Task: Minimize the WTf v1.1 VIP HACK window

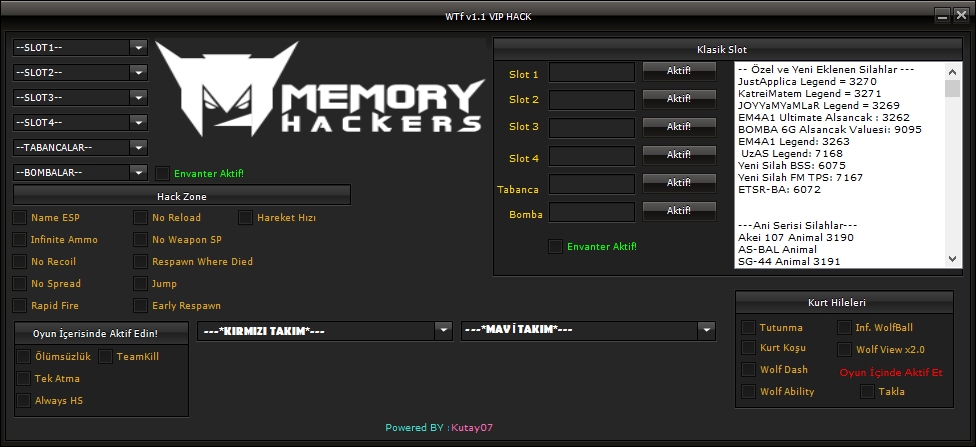Action: pyautogui.click(x=944, y=17)
